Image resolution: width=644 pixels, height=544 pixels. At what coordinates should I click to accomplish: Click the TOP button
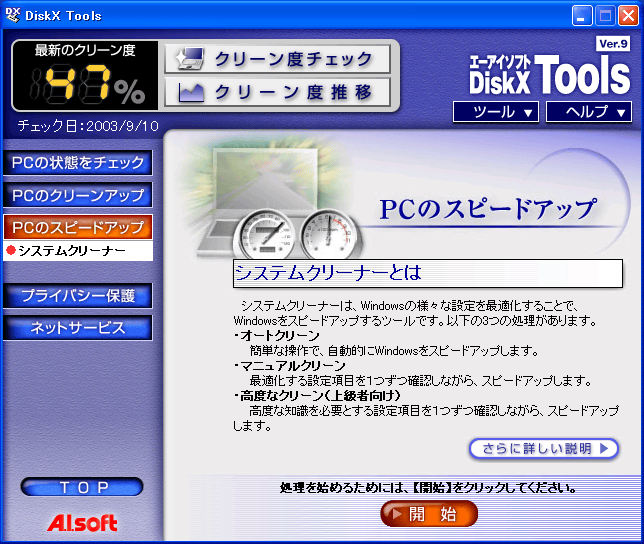coord(82,487)
